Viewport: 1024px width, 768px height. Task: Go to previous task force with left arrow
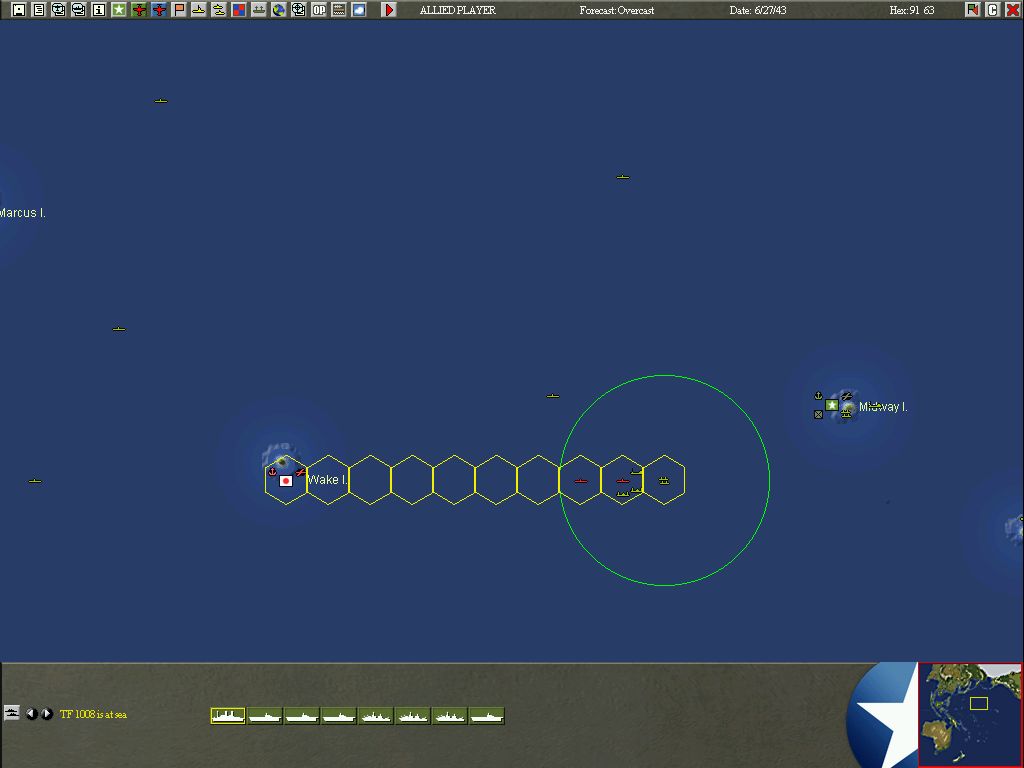click(x=31, y=714)
